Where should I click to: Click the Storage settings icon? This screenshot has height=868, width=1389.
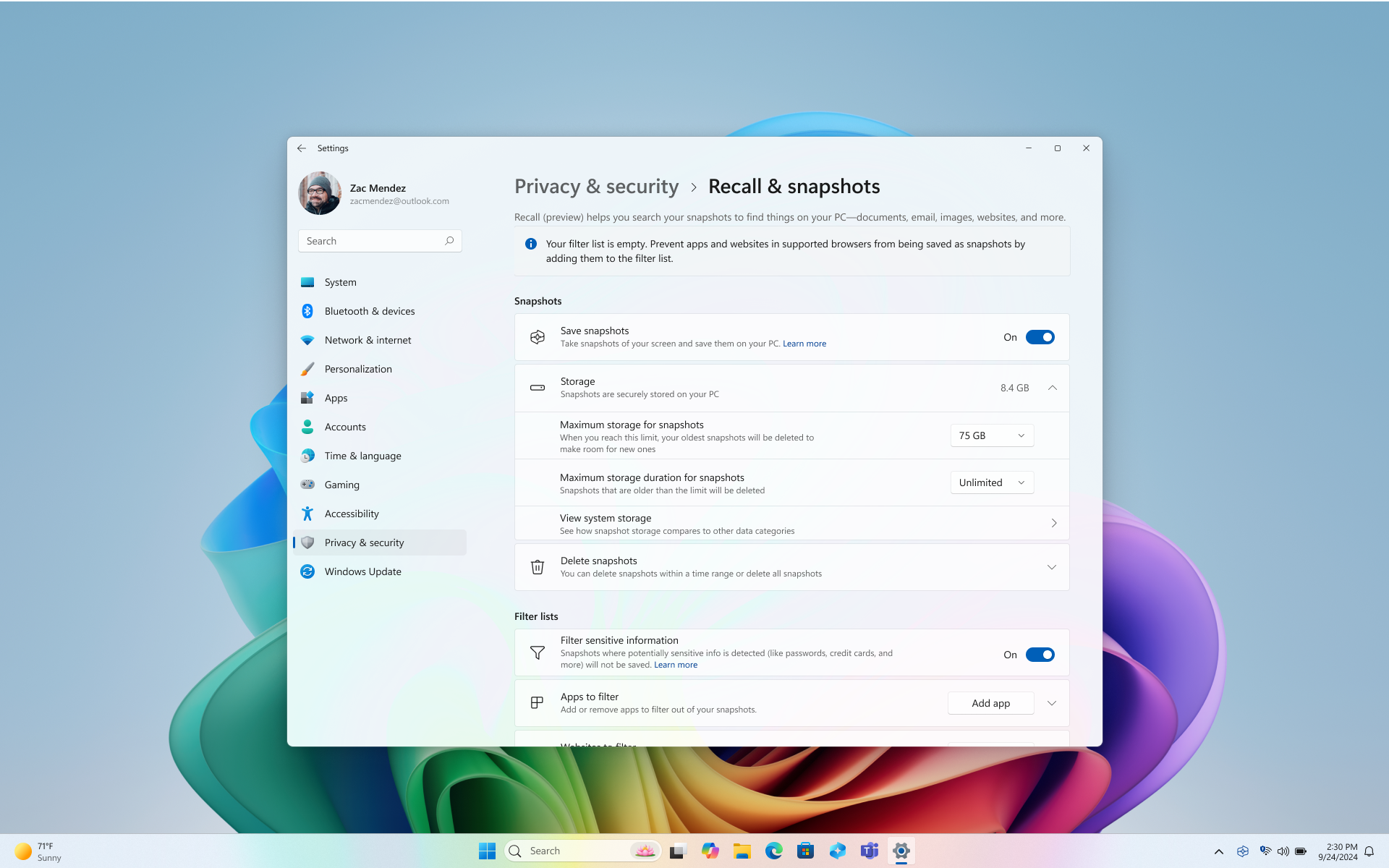pos(538,387)
